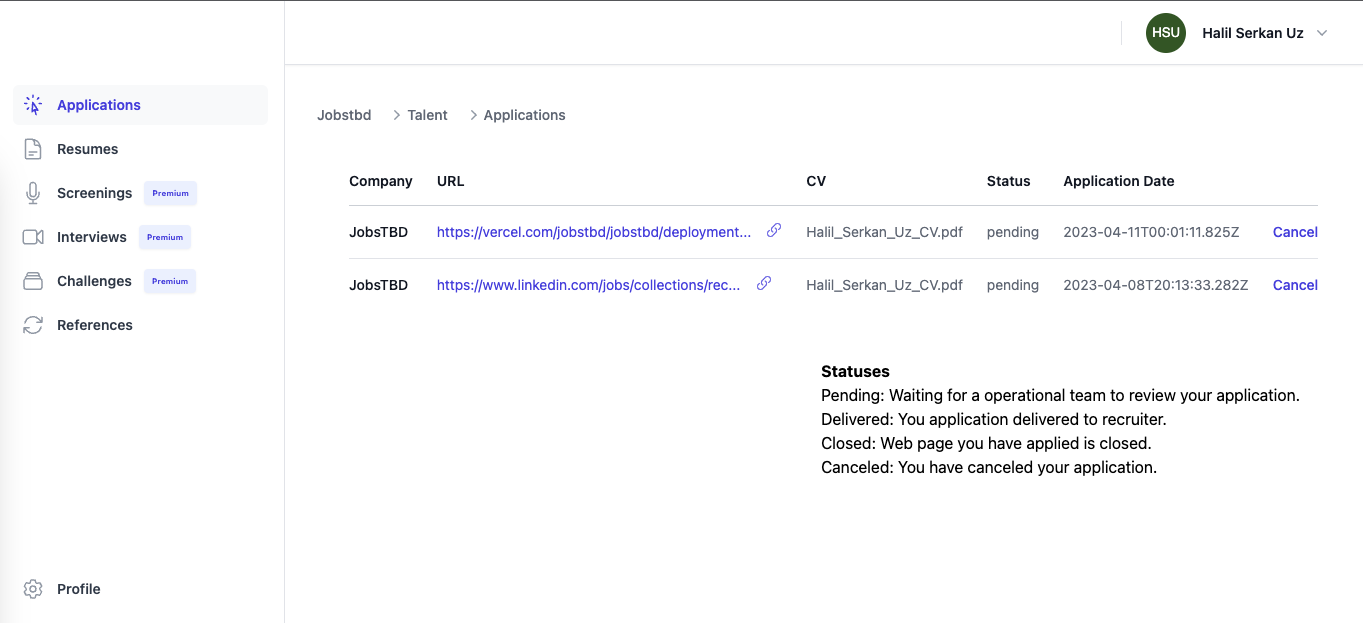The width and height of the screenshot is (1363, 623).
Task: Expand the user menu chevron beside Halil Serkan Uz
Action: 1322,33
